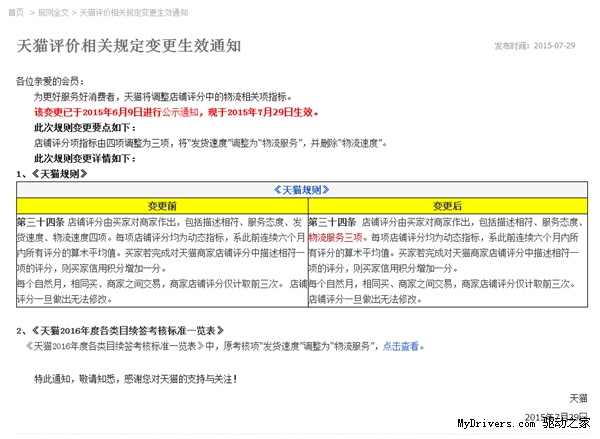
Task: Click the line 店铺评分项指标由四项调整为三项
Action: pos(210,143)
